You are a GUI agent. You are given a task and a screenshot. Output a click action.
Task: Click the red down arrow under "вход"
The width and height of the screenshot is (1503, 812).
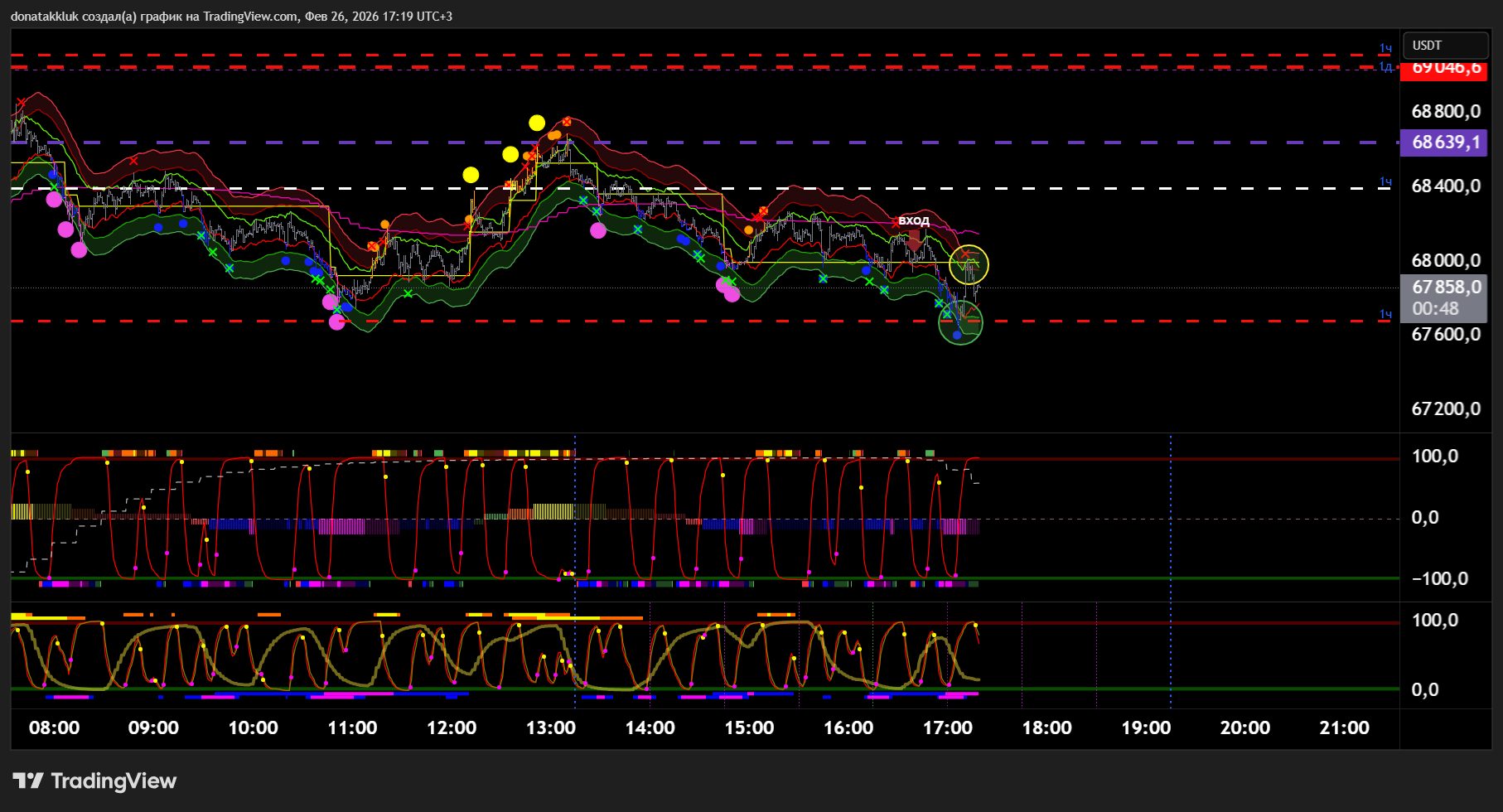[x=913, y=240]
